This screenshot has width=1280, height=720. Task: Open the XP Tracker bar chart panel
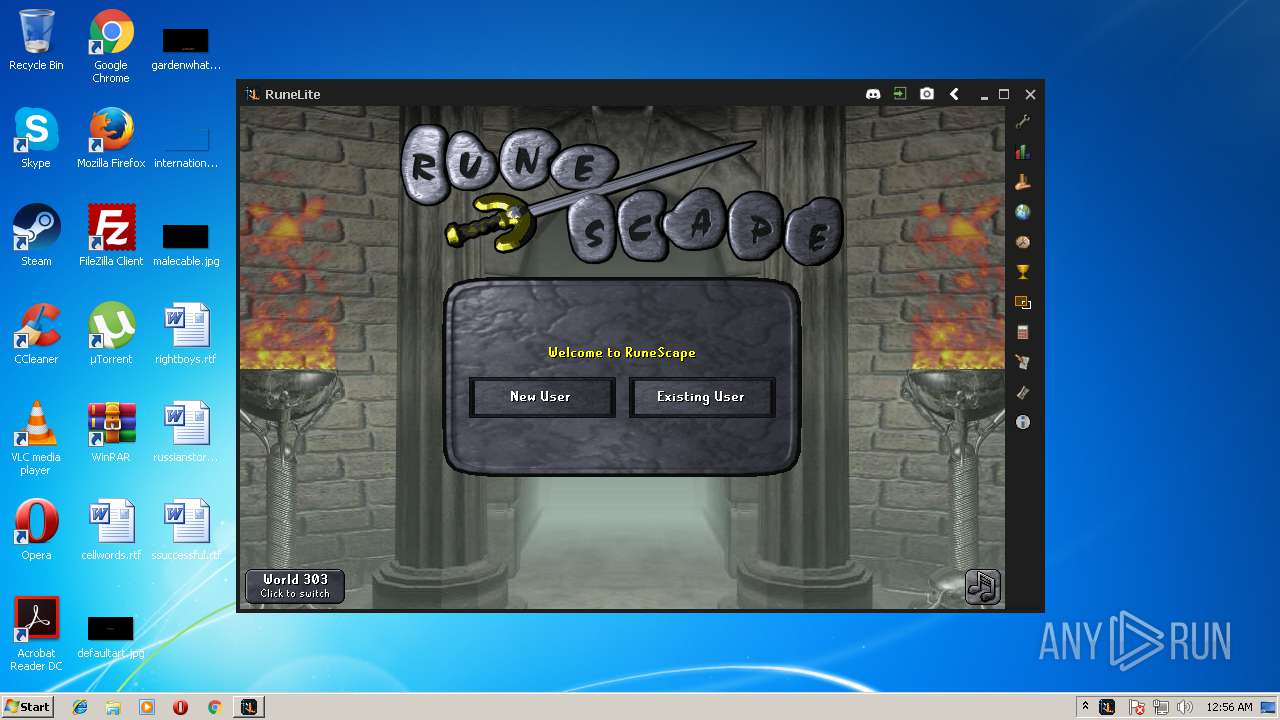coord(1022,152)
